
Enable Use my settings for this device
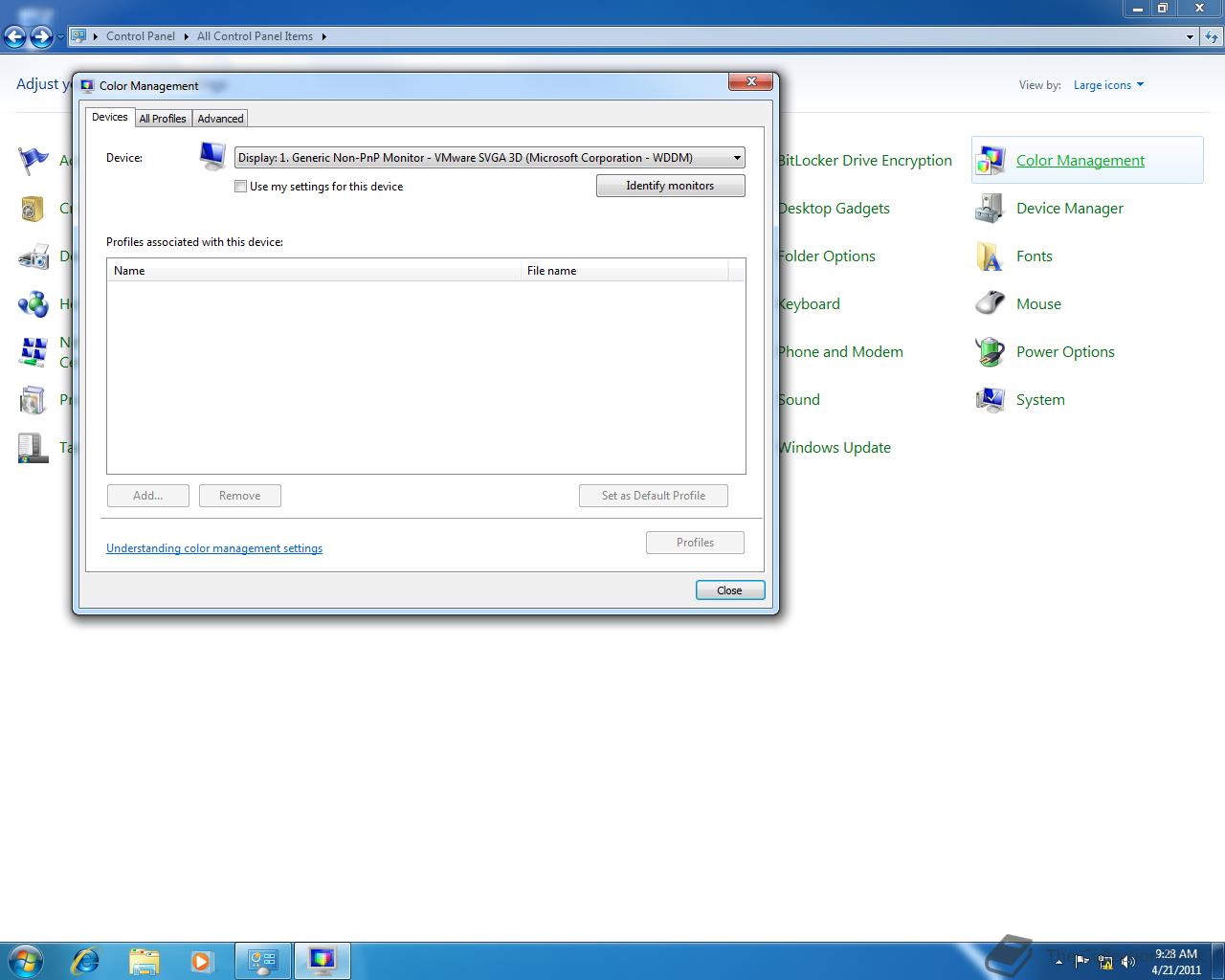pos(241,187)
